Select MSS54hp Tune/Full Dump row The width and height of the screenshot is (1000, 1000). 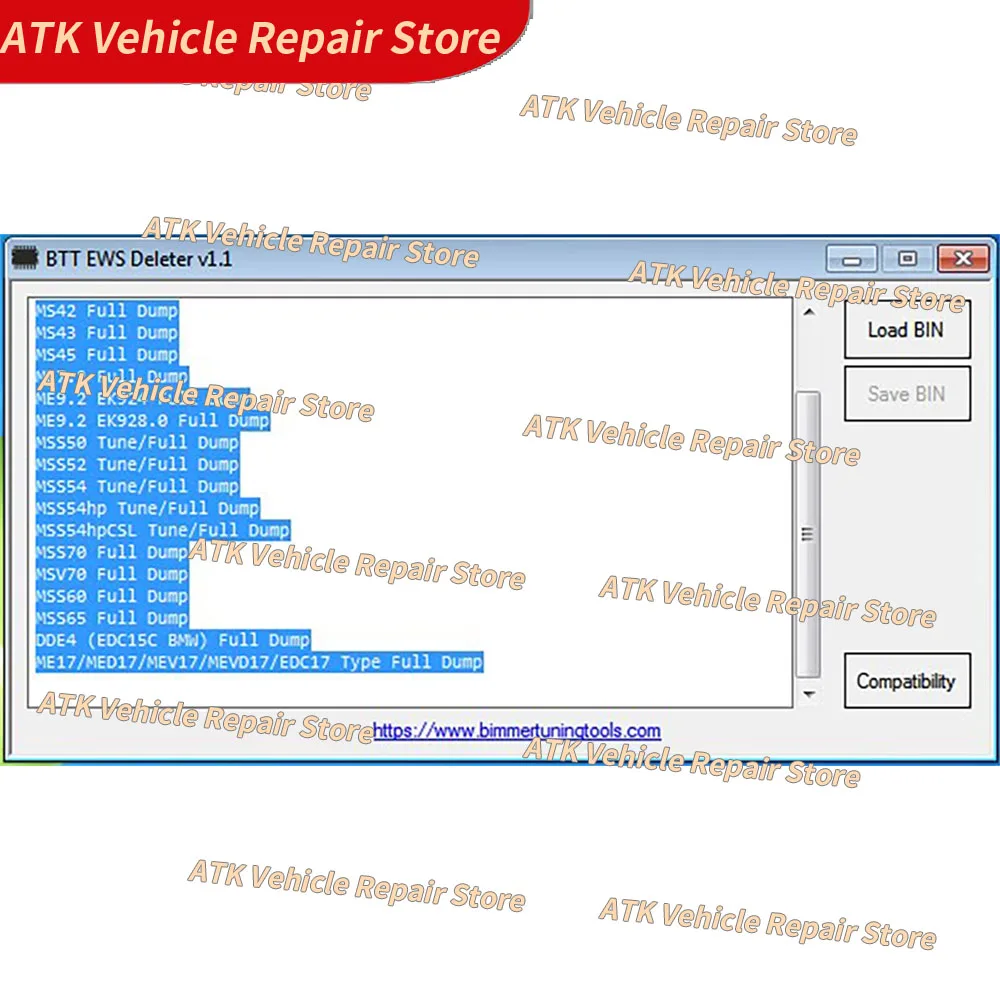(147, 508)
